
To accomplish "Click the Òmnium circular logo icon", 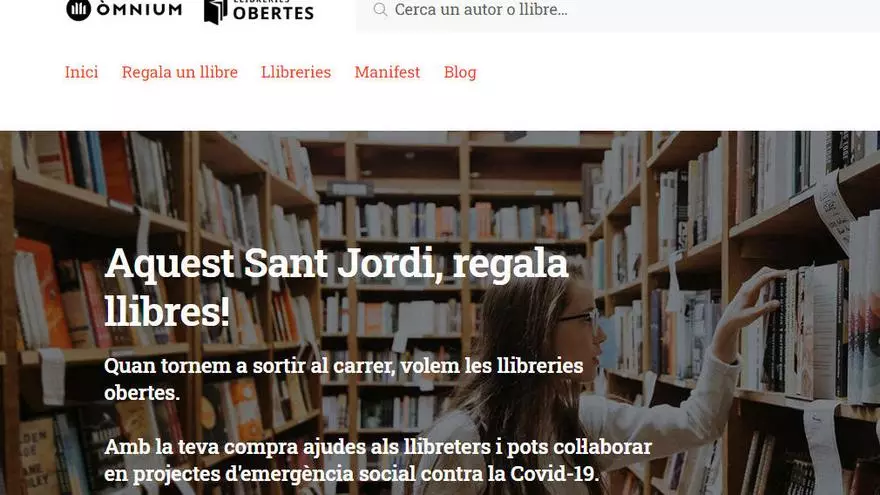I will tap(79, 10).
